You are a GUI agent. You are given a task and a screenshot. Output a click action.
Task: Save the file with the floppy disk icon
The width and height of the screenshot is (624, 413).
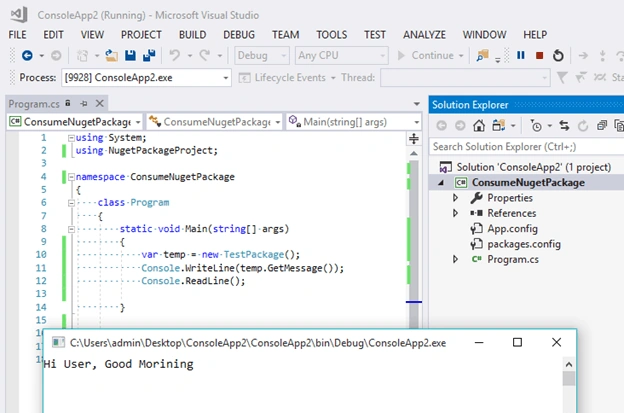130,55
